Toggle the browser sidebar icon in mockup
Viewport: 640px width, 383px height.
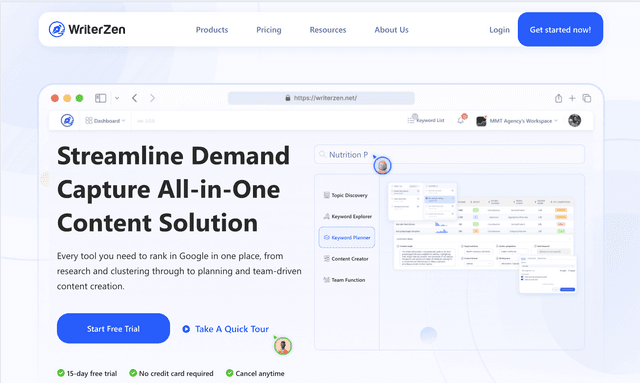point(100,98)
